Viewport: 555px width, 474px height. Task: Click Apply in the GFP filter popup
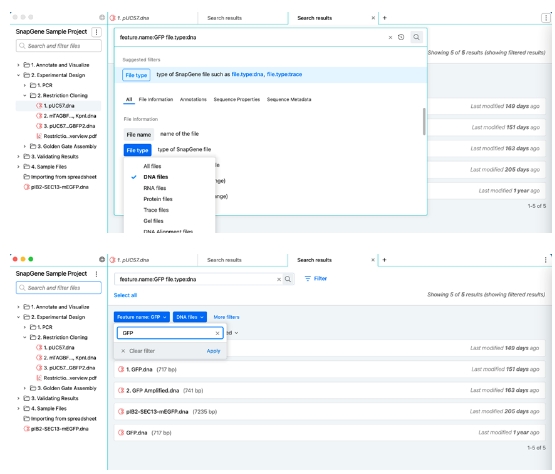point(213,351)
